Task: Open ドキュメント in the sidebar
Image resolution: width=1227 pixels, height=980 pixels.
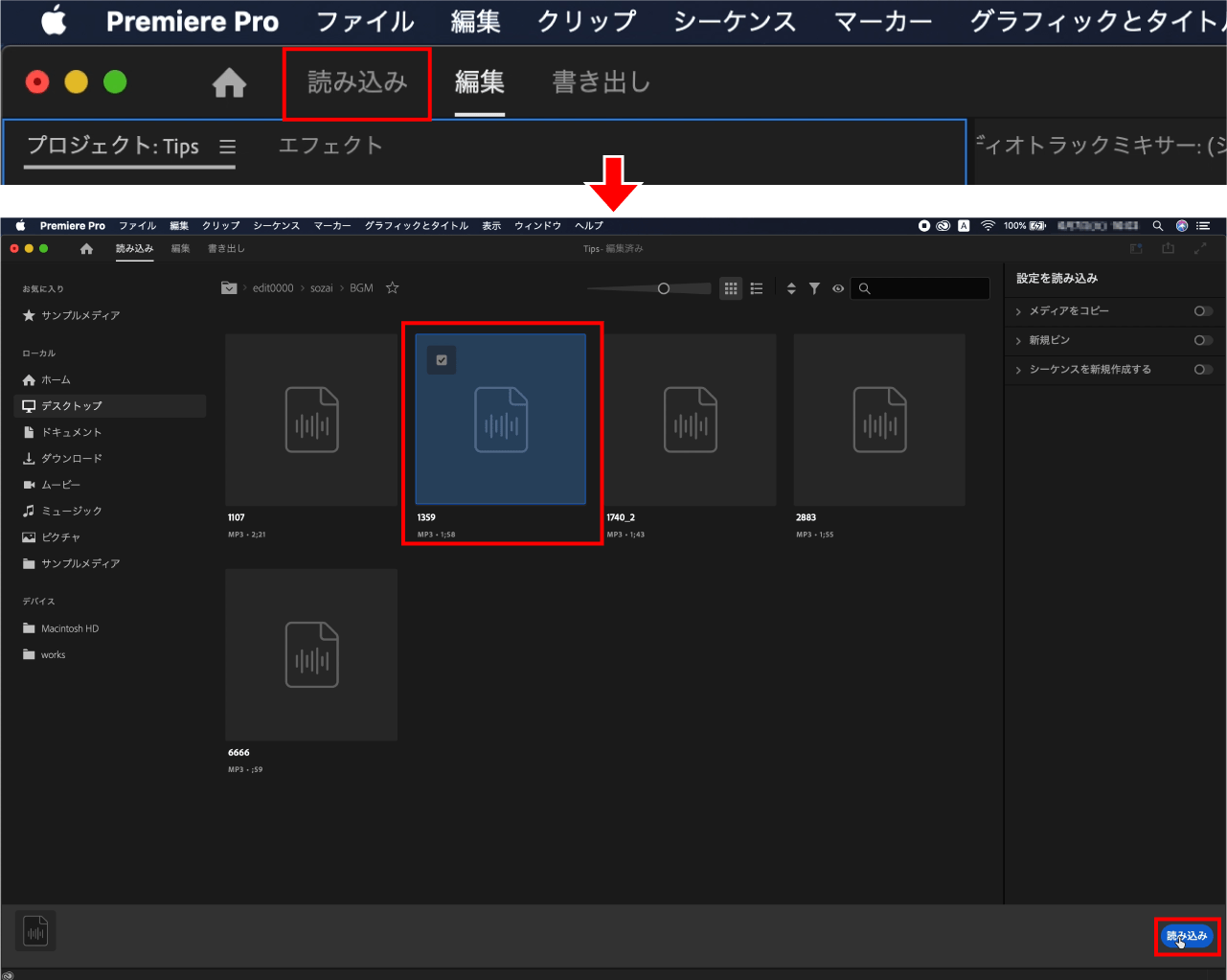Action: pos(62,433)
